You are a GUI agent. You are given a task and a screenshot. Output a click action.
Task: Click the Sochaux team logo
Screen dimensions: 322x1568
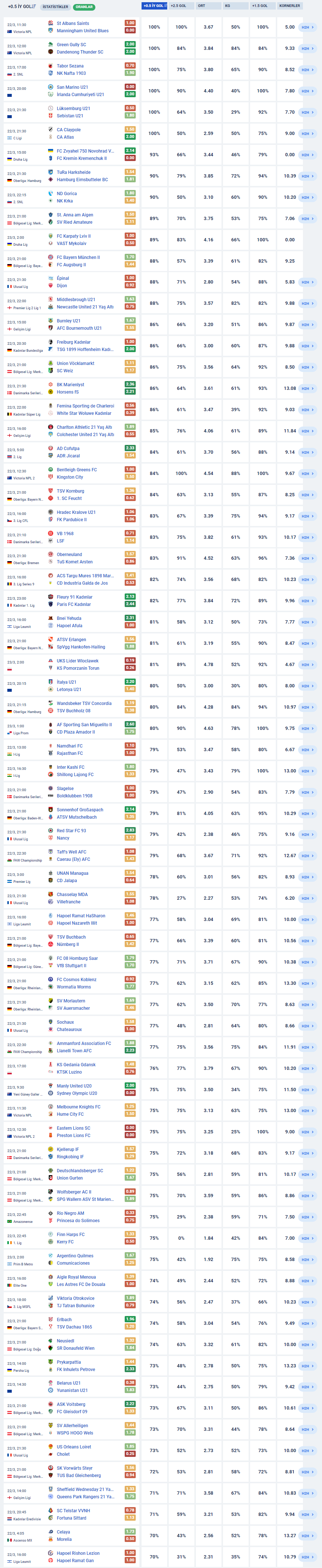tap(51, 1022)
